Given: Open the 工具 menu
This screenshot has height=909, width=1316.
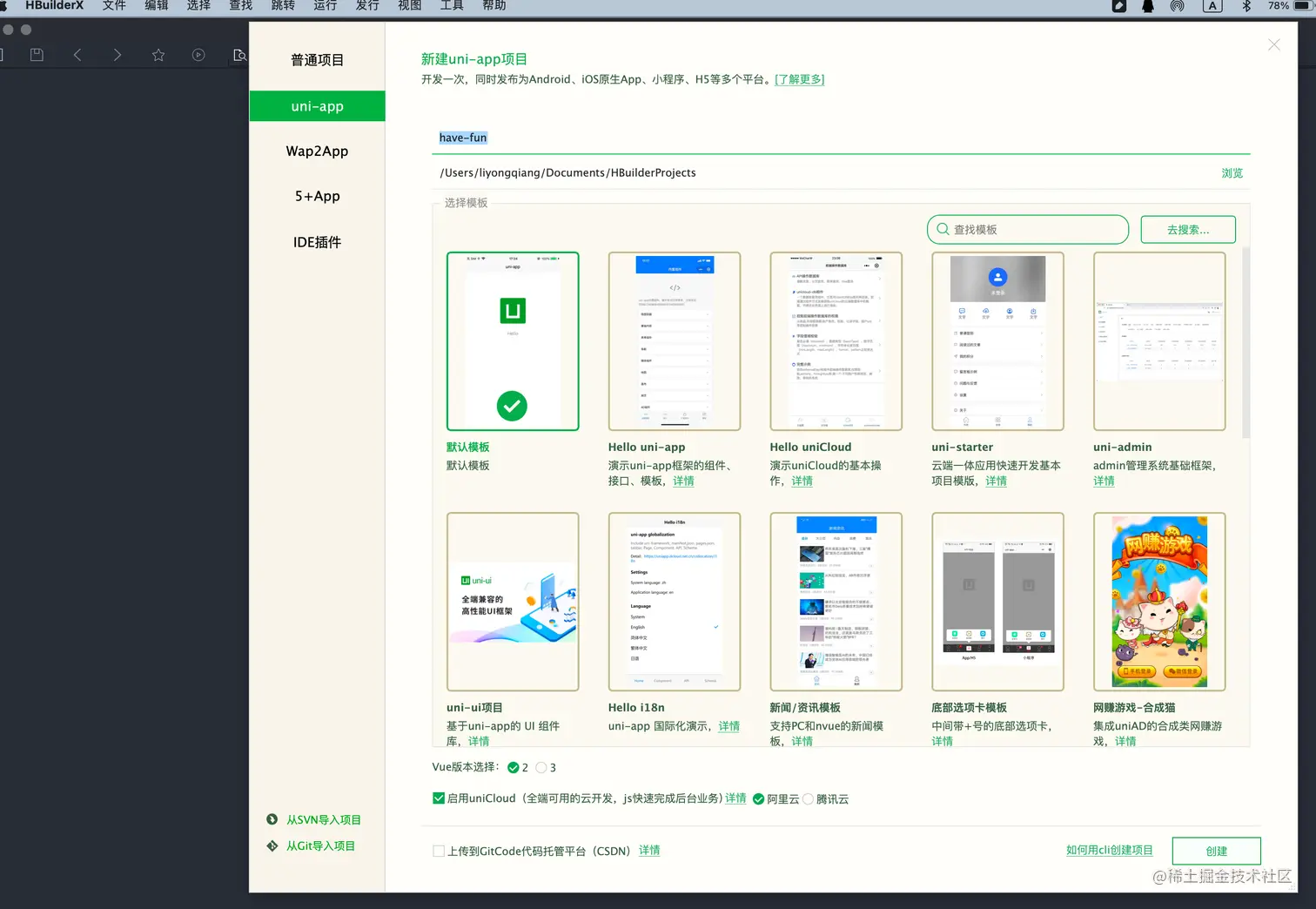Looking at the screenshot, I should (452, 5).
